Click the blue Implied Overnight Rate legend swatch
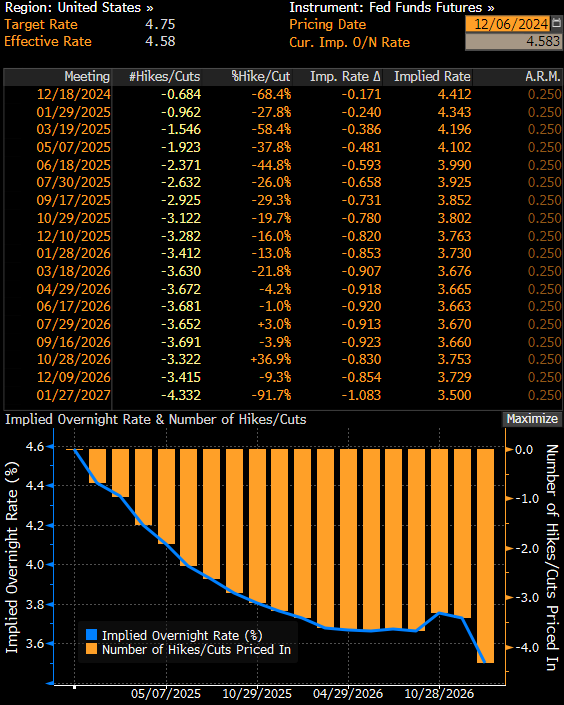Screen dimensions: 564x705 click(91, 635)
